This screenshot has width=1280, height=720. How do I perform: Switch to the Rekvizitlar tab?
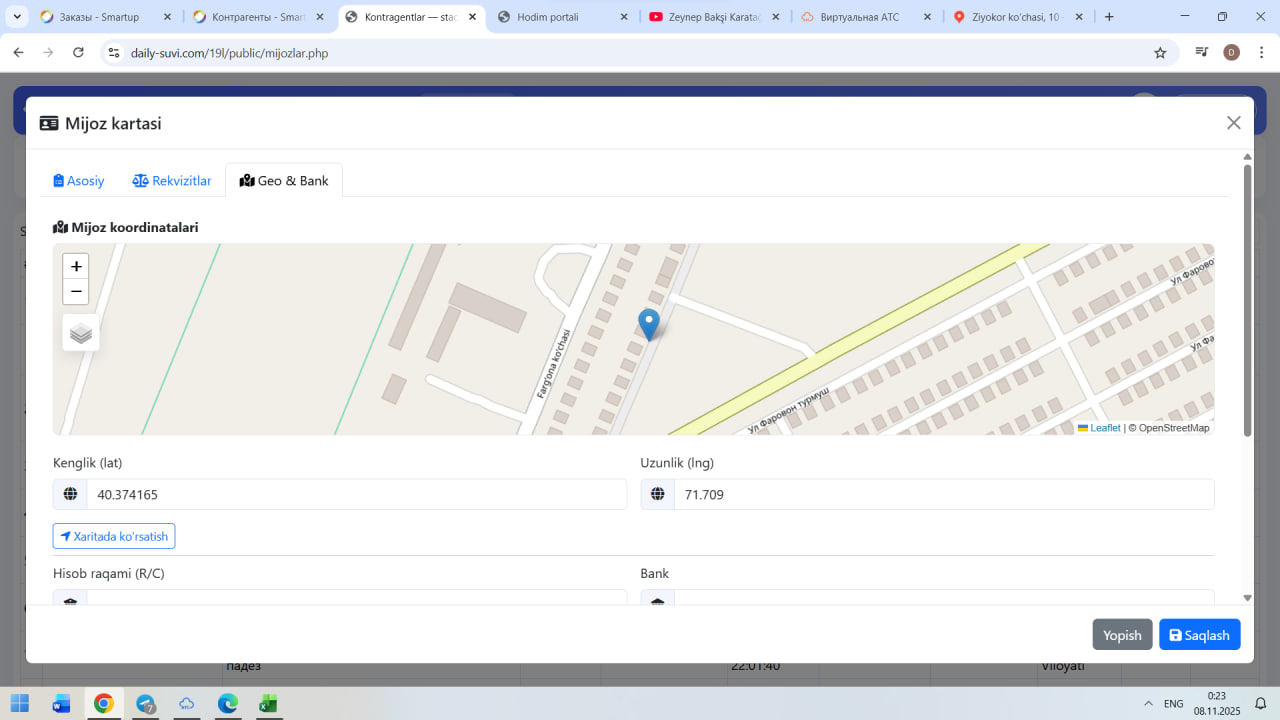[x=172, y=181]
